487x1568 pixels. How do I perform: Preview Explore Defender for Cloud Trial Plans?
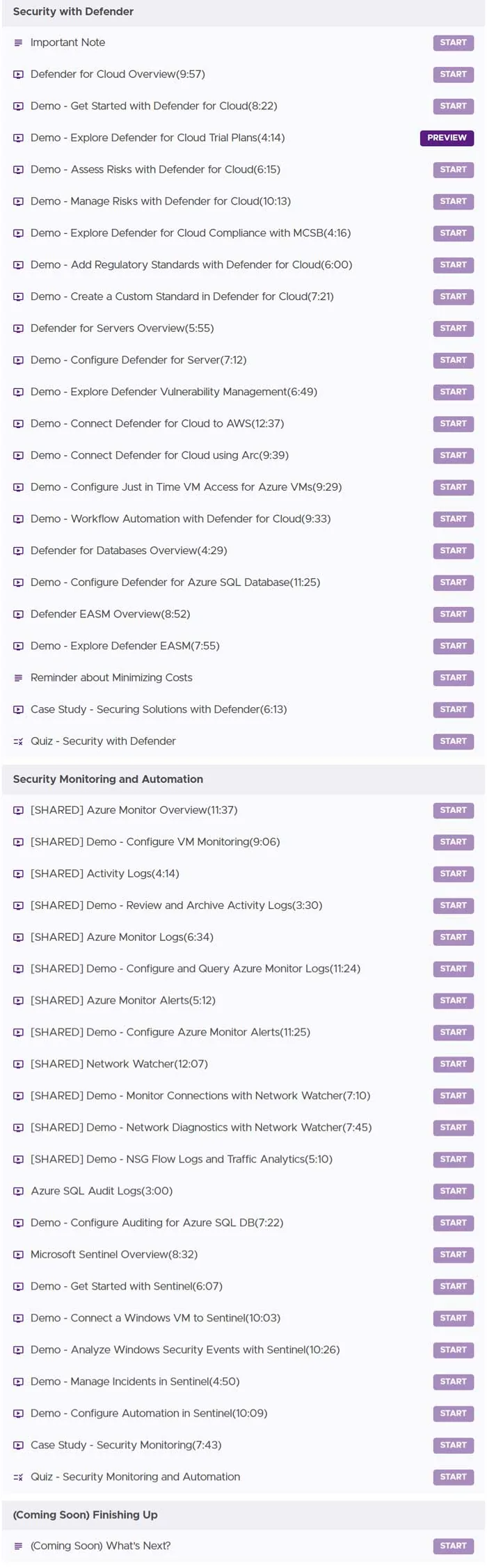click(447, 138)
